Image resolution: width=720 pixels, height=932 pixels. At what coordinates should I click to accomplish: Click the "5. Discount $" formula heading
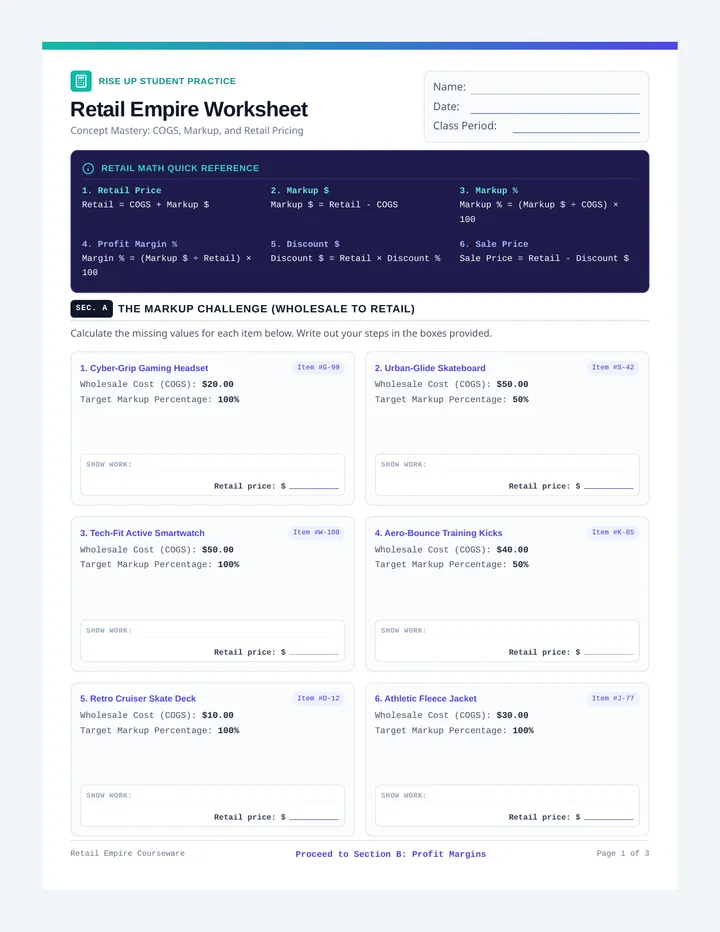(x=305, y=244)
